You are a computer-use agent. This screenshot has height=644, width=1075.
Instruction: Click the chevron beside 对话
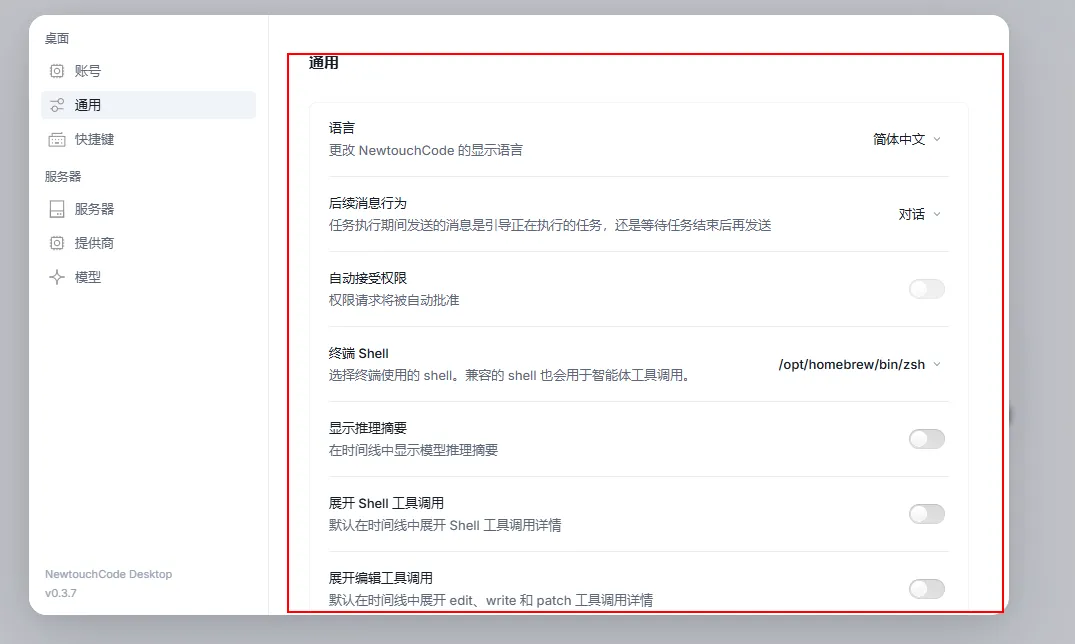pos(937,214)
